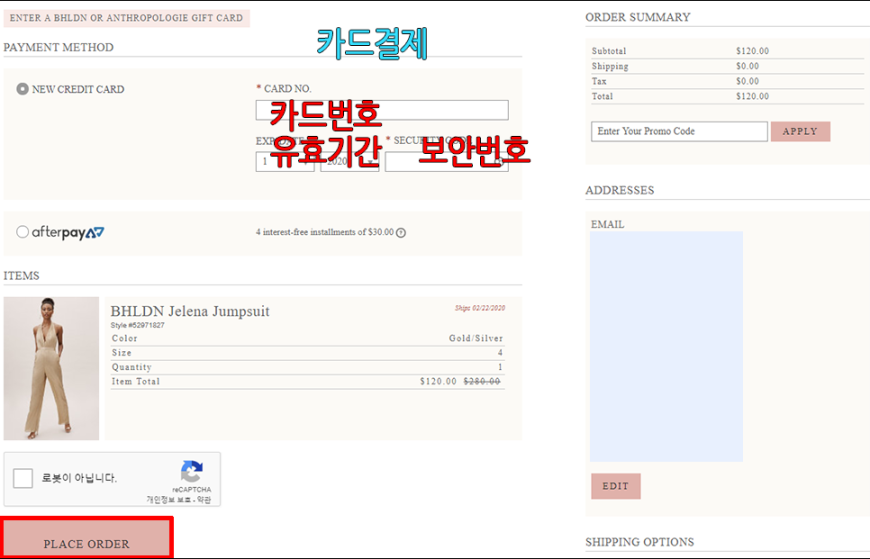
Task: Open the expiration month dropdown
Action: [x=285, y=162]
